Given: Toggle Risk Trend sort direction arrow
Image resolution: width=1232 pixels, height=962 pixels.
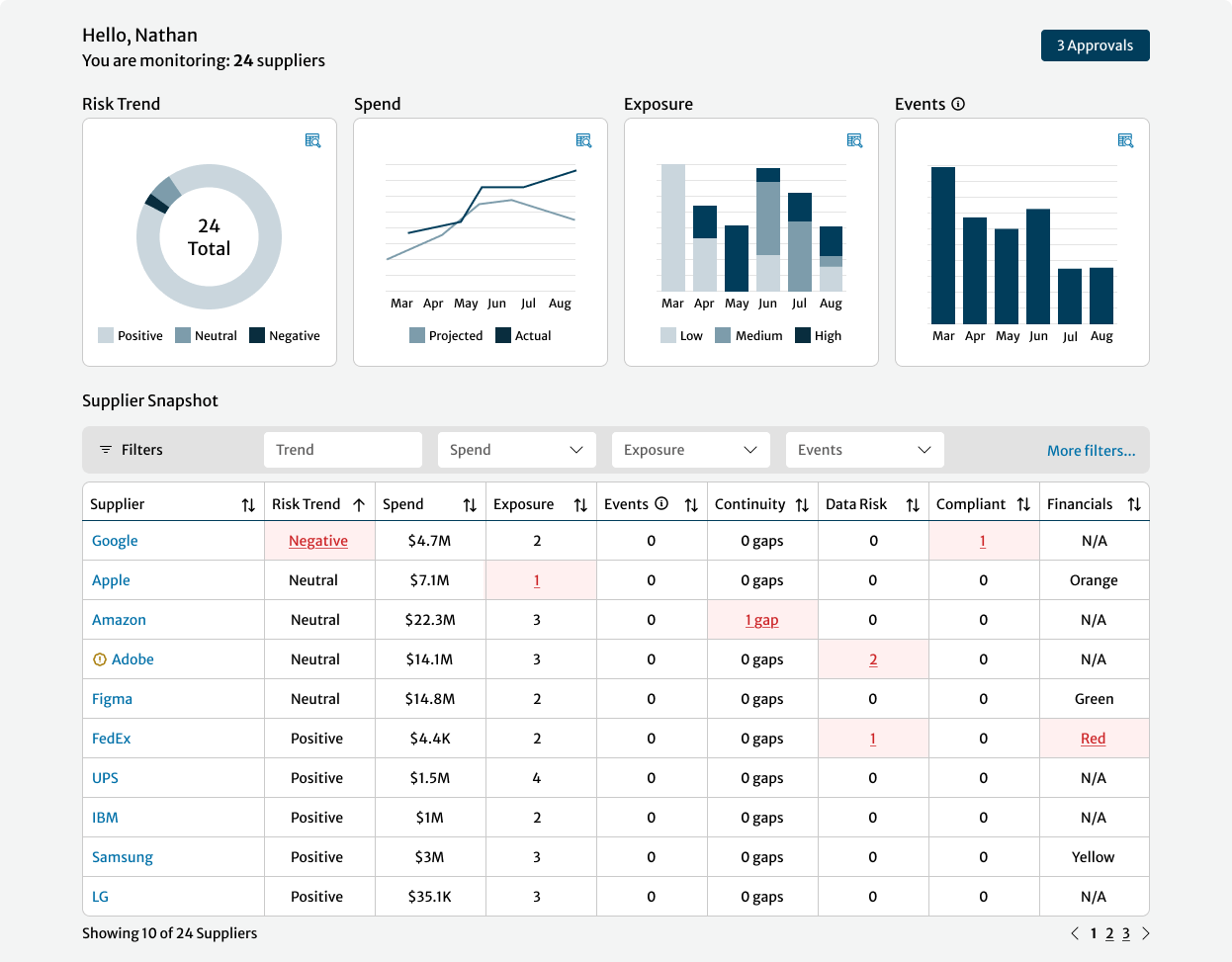Looking at the screenshot, I should 360,502.
